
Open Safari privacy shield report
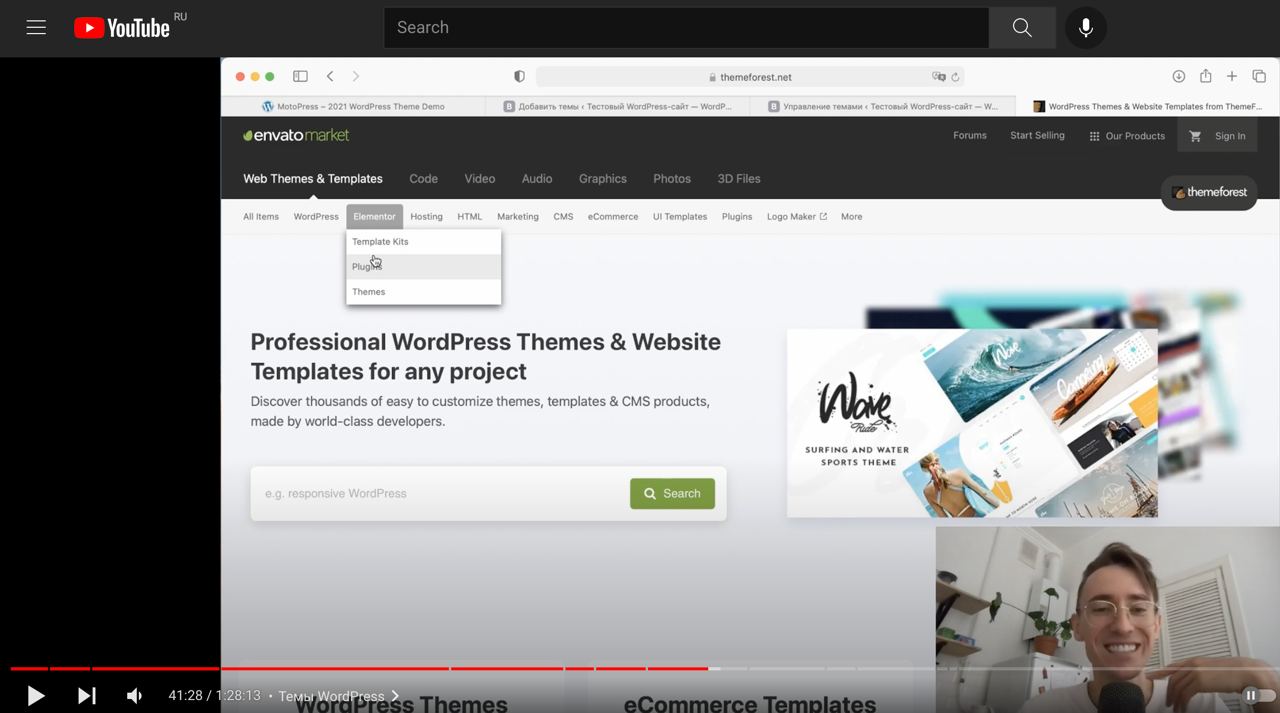[519, 76]
